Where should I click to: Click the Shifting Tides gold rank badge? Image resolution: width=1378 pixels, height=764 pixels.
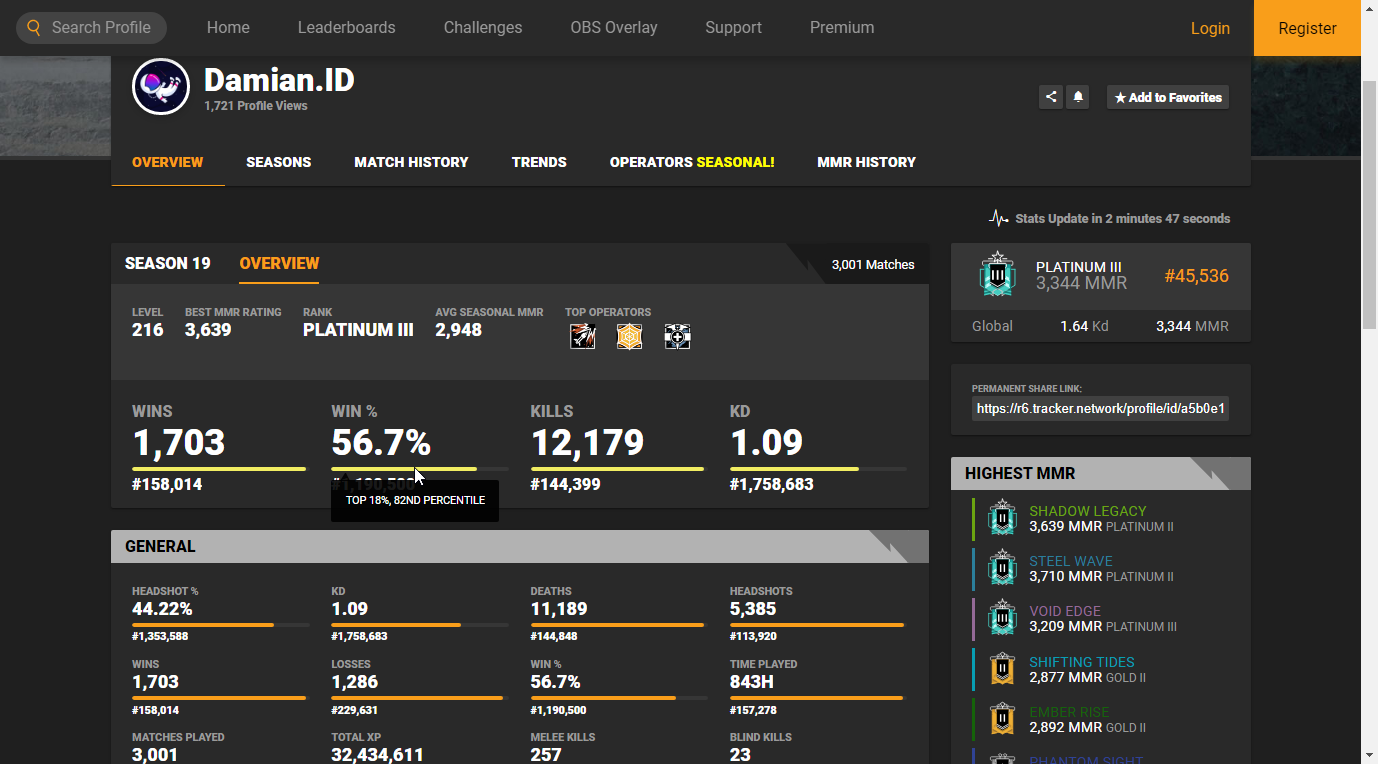[x=1002, y=669]
